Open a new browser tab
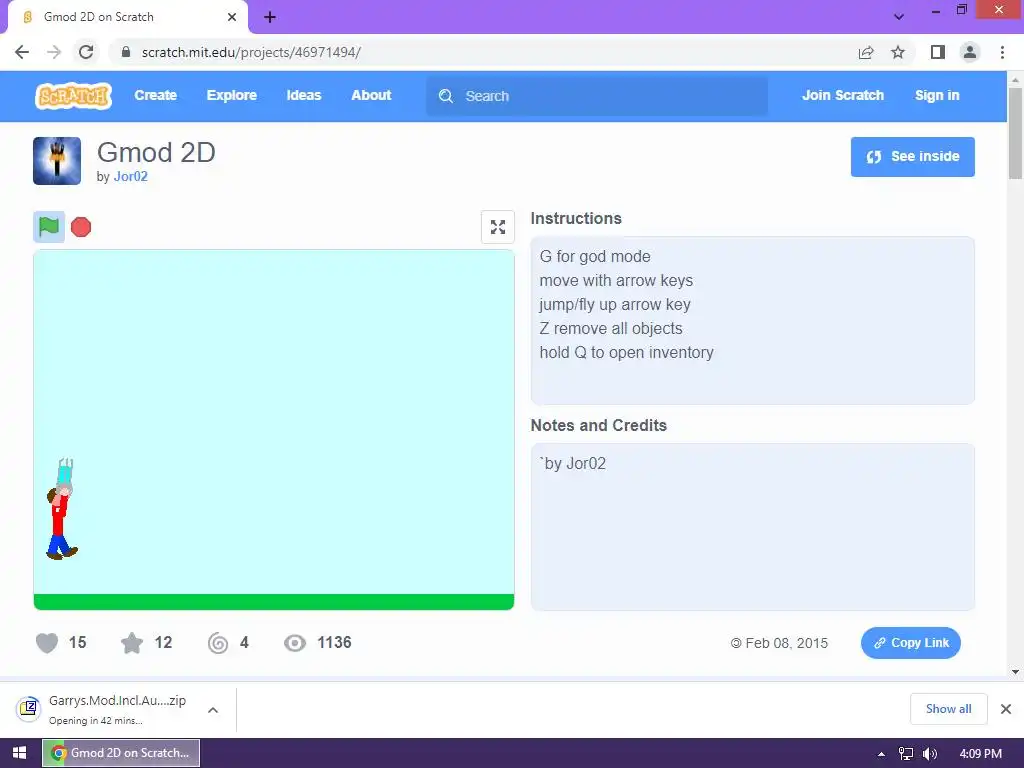 pyautogui.click(x=270, y=18)
